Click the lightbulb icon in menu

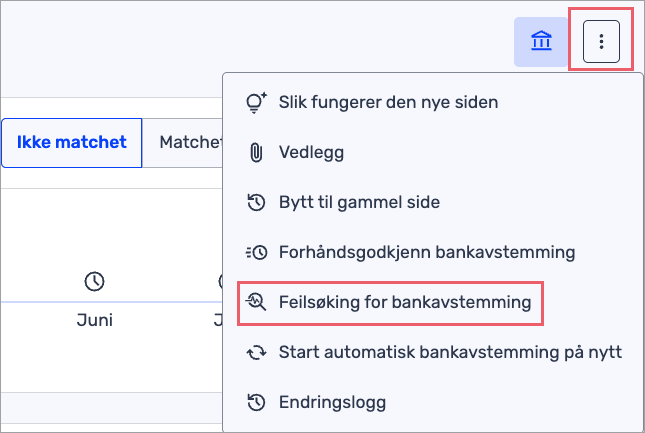tap(256, 101)
